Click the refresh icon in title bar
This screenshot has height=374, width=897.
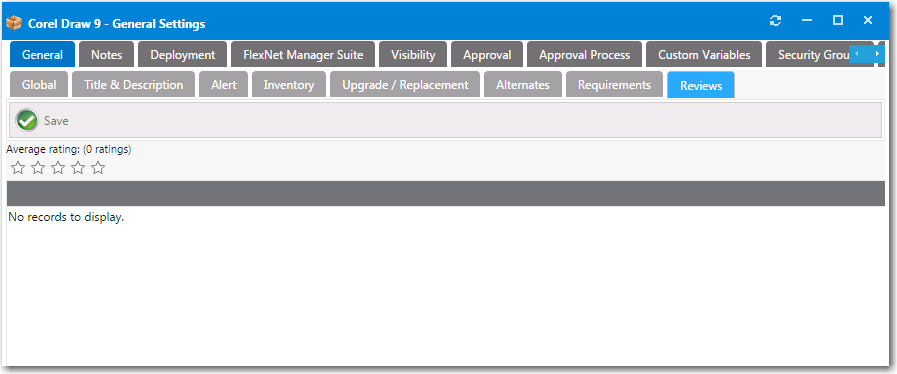coord(776,21)
